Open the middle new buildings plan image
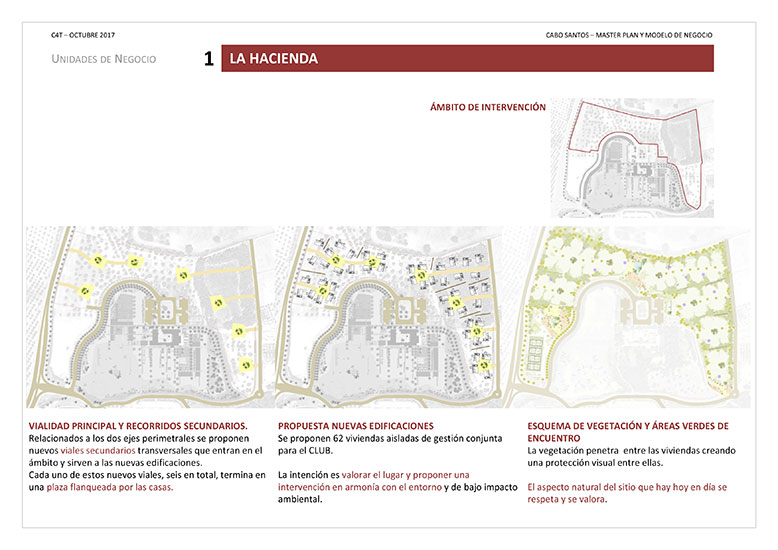This screenshot has width=778, height=550. tap(392, 318)
